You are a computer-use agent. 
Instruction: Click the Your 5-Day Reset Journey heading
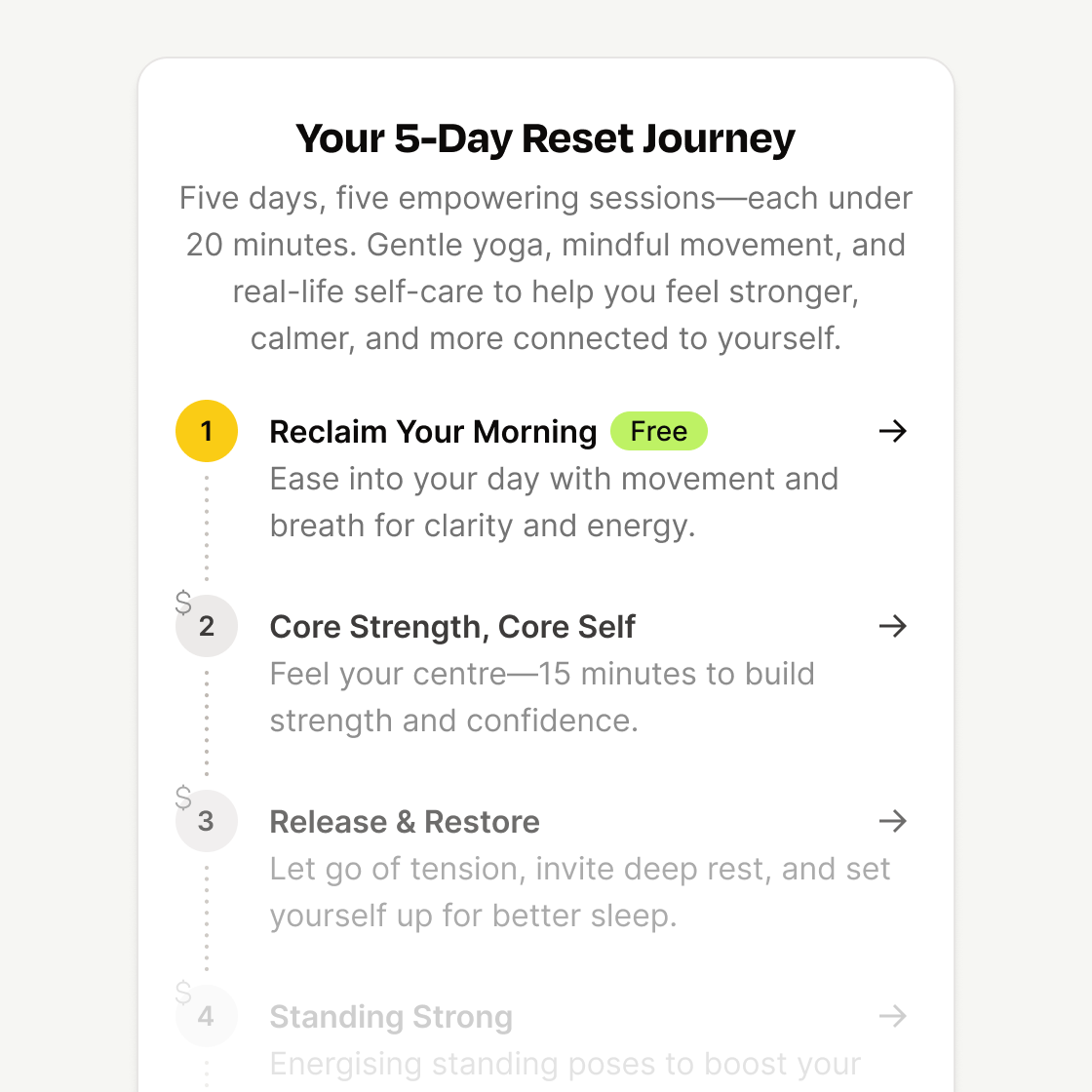546,138
